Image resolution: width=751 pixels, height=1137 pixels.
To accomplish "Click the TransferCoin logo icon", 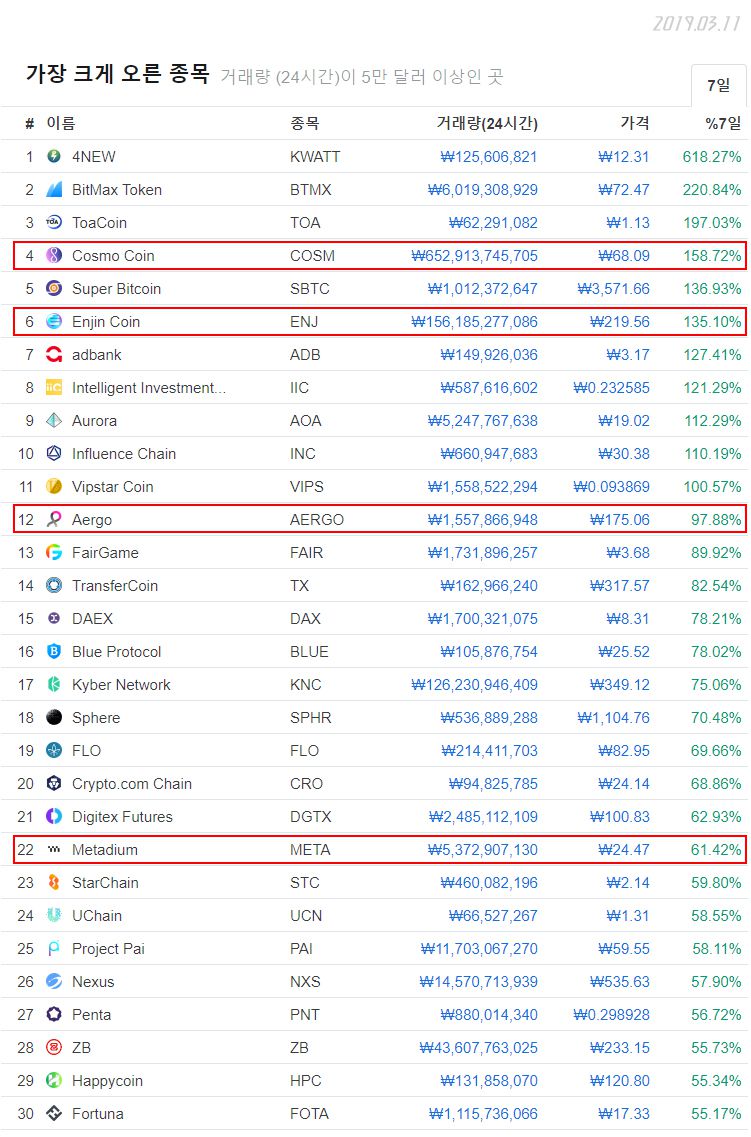I will click(x=54, y=585).
